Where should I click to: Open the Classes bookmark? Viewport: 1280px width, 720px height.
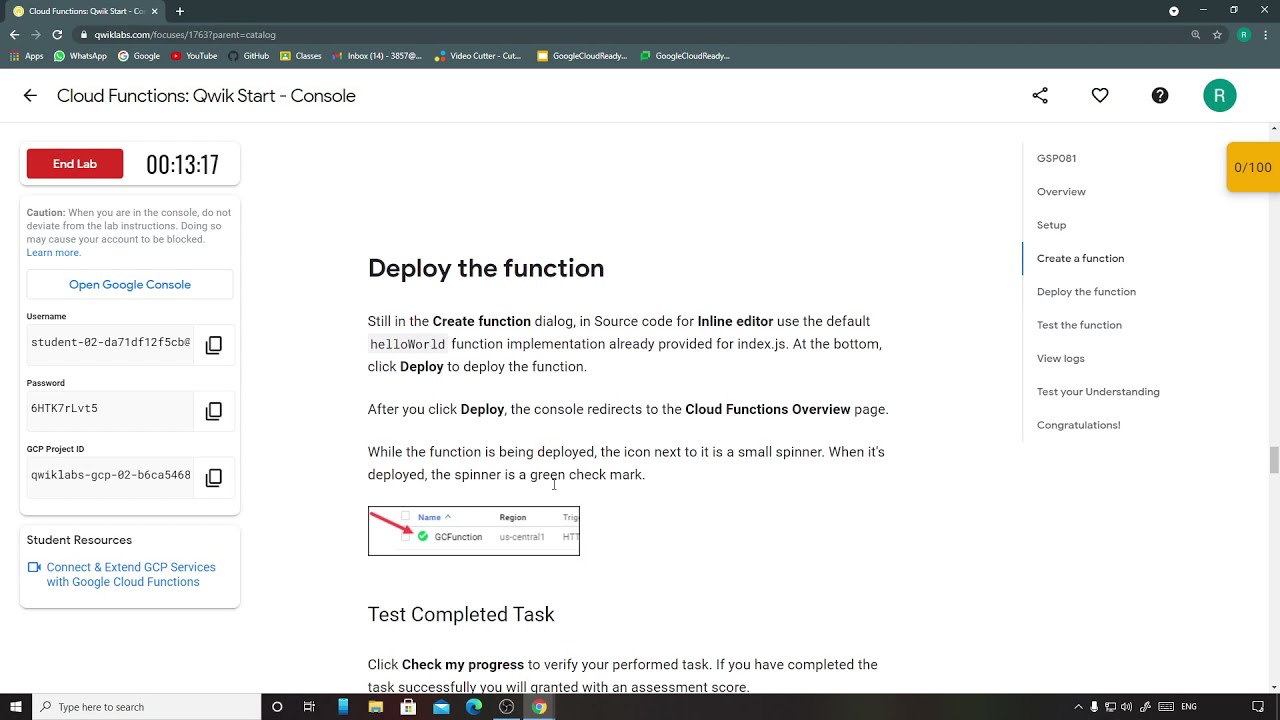click(x=301, y=56)
